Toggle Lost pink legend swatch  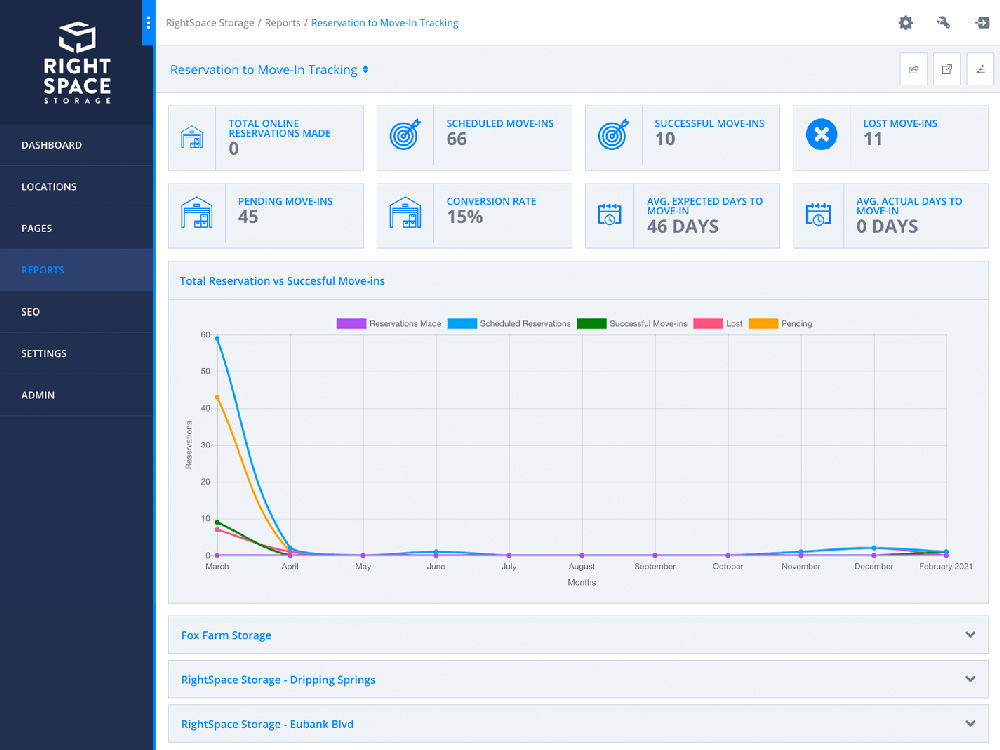[x=708, y=323]
